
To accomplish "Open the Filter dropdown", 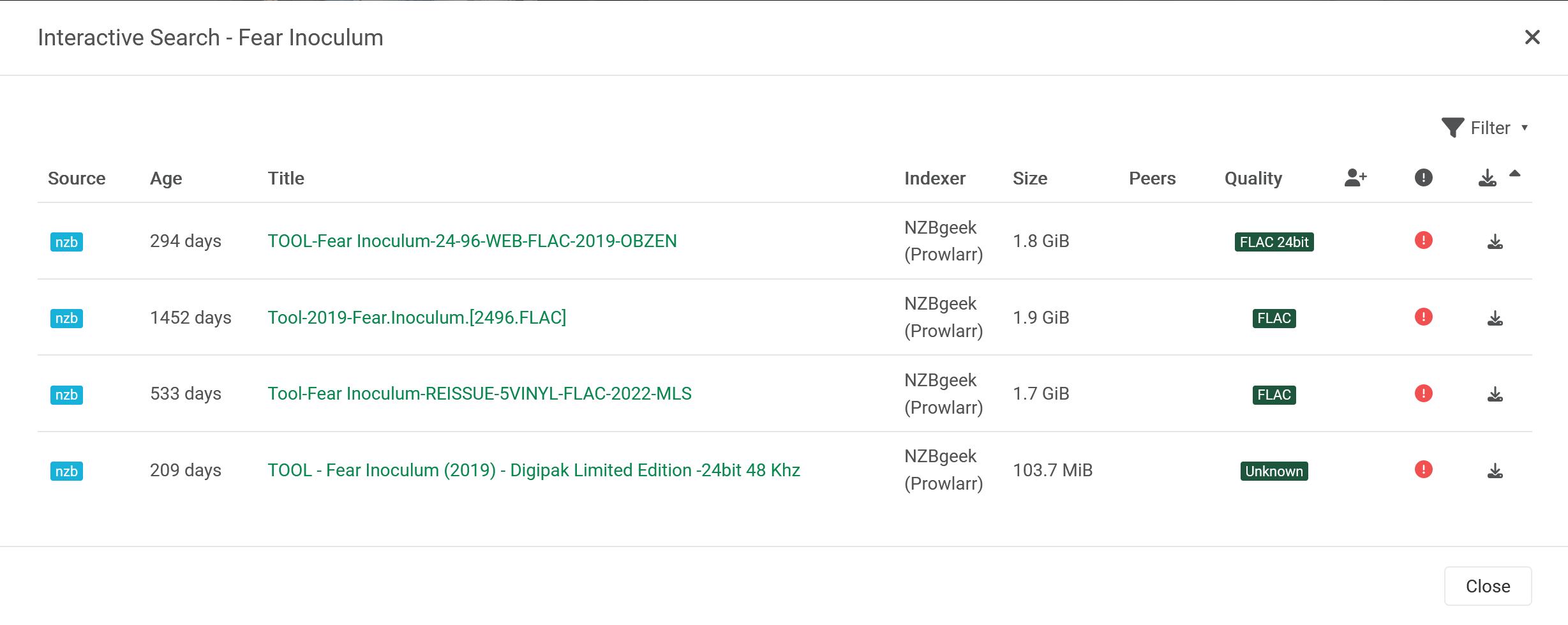I will (x=1488, y=128).
